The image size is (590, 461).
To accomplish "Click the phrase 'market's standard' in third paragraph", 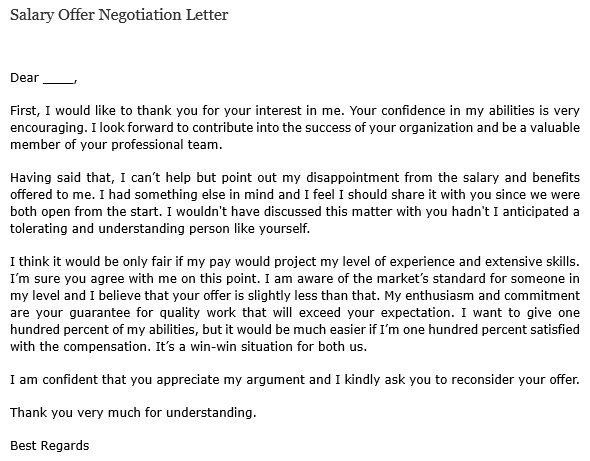I will pos(431,278).
